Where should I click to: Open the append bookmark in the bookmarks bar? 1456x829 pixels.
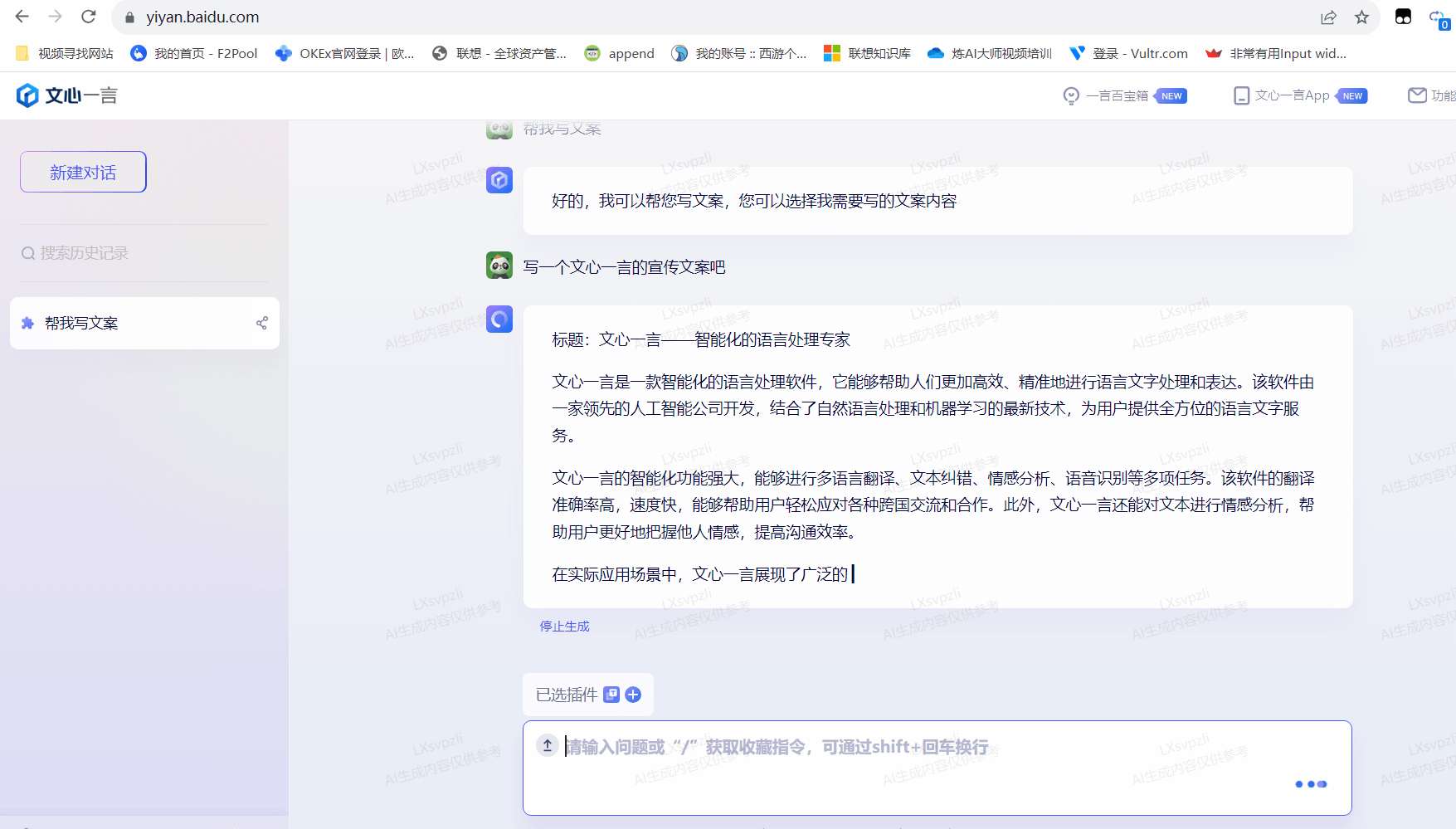click(x=619, y=53)
